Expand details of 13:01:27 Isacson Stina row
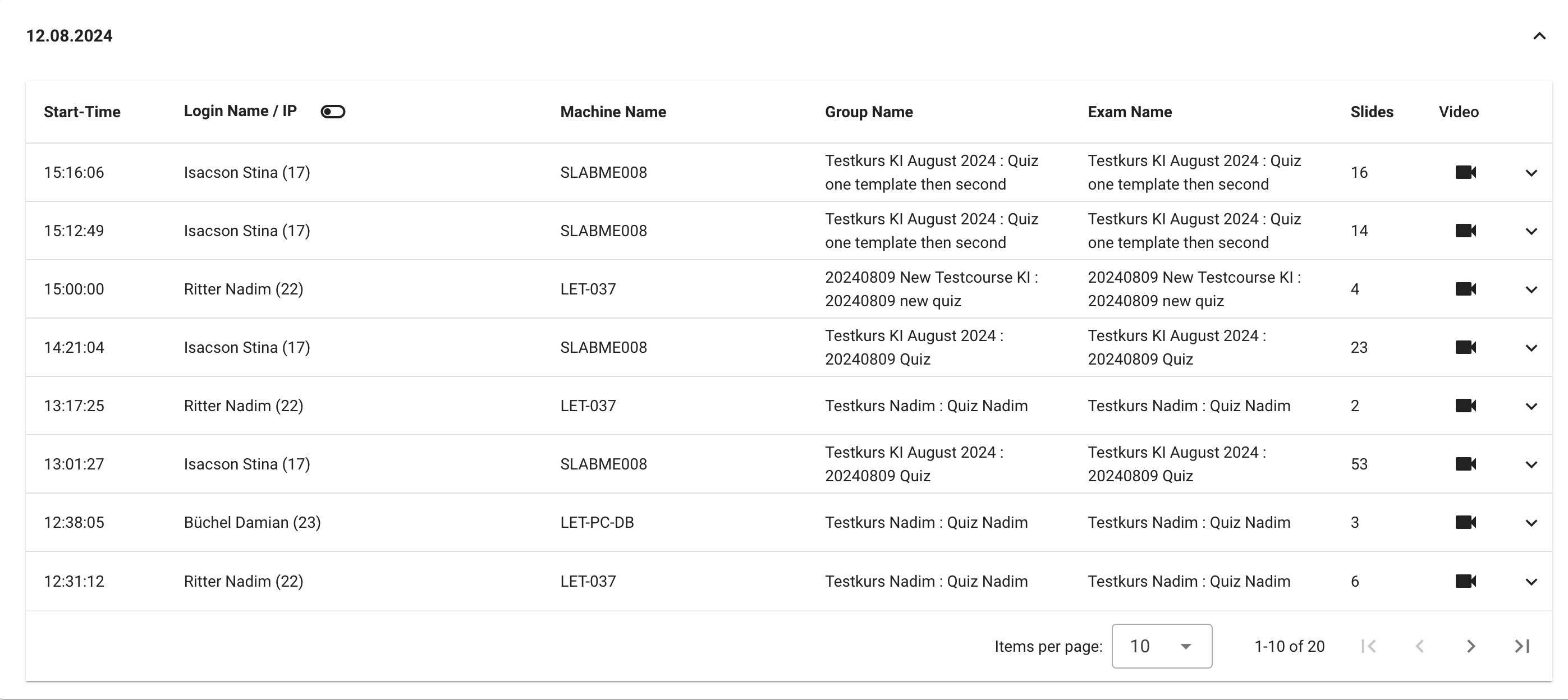Screen dimensions: 1568x700 coord(1532,464)
